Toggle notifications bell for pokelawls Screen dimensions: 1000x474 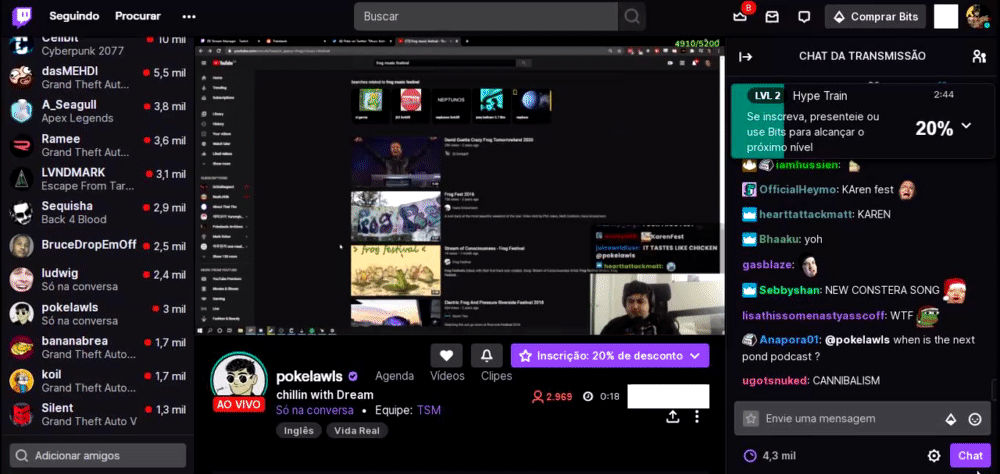(487, 355)
